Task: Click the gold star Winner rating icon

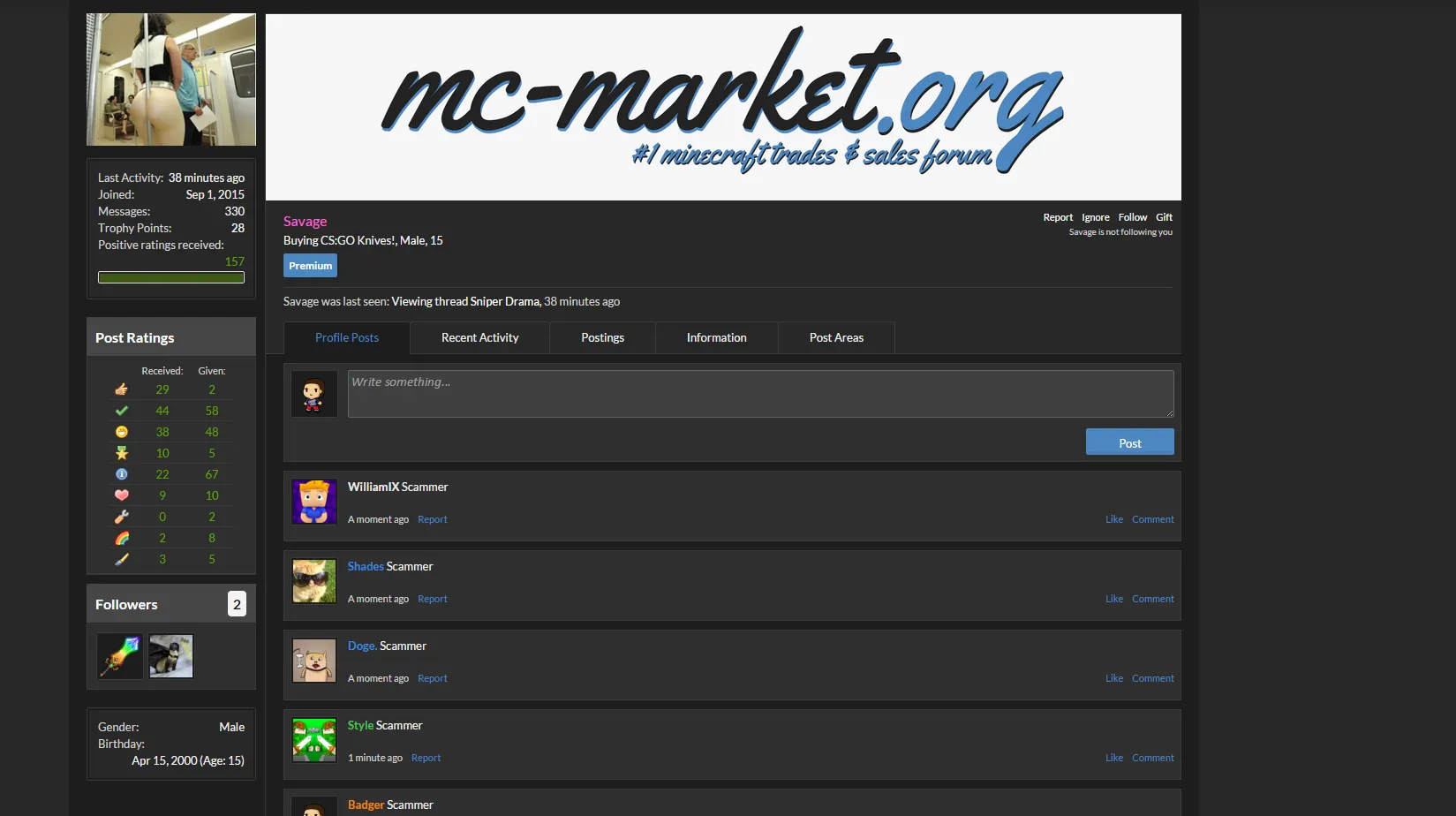Action: 122,453
